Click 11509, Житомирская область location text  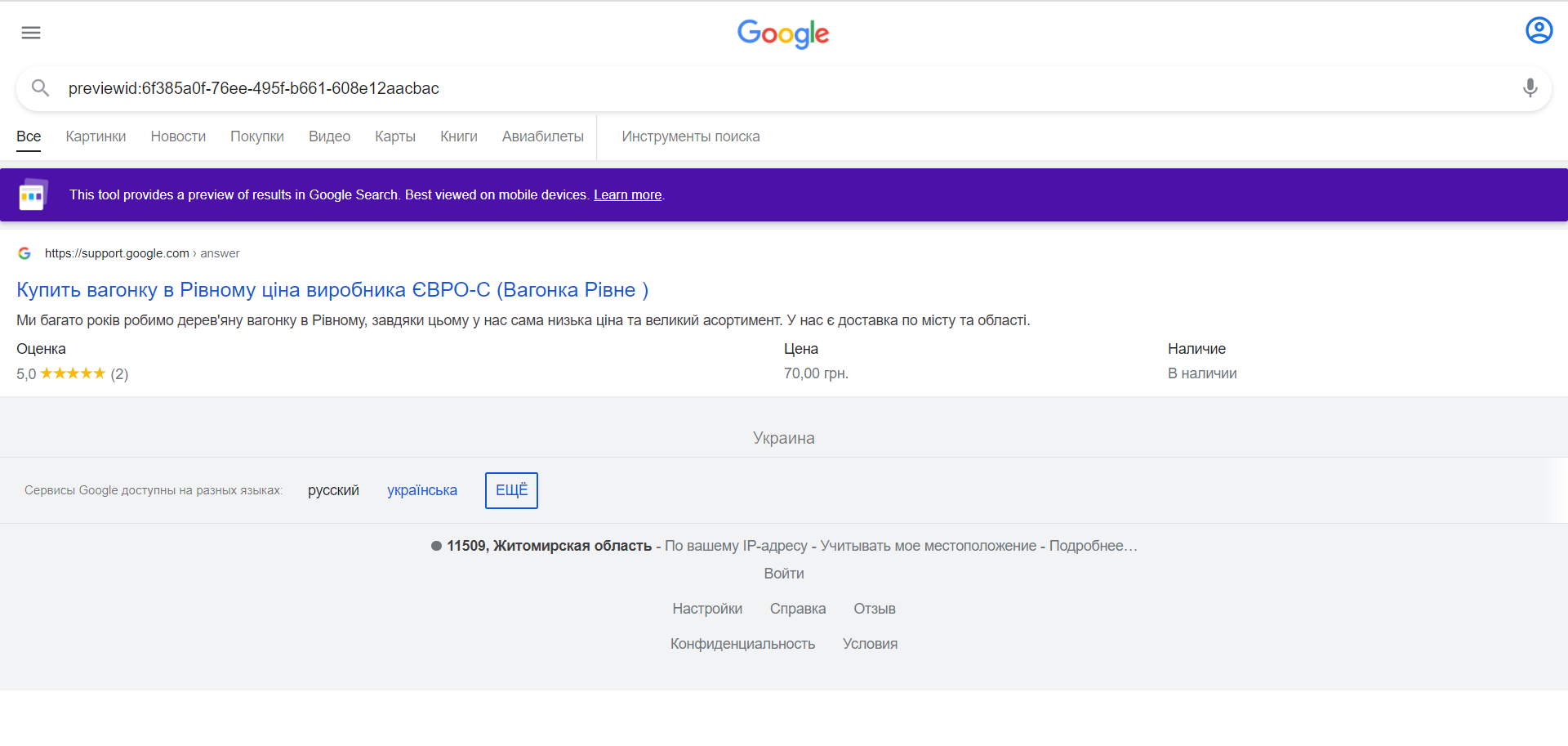tap(549, 546)
